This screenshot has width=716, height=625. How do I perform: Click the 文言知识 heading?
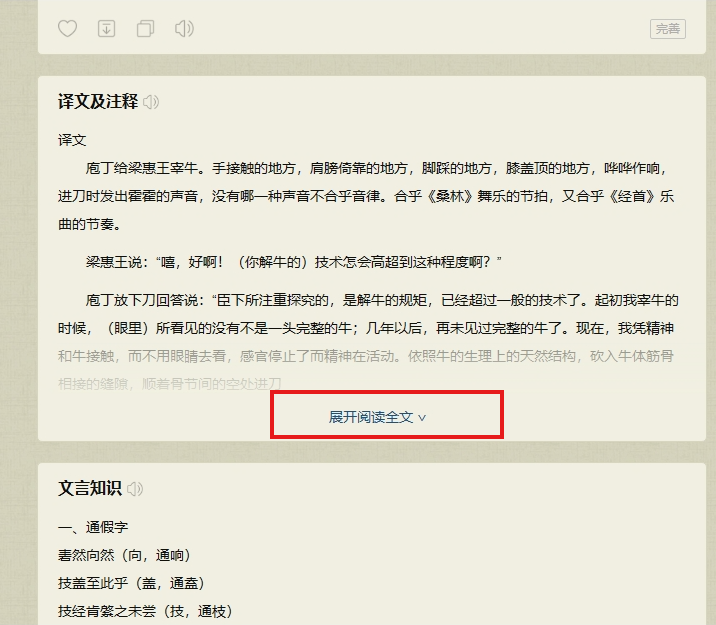tap(90, 489)
